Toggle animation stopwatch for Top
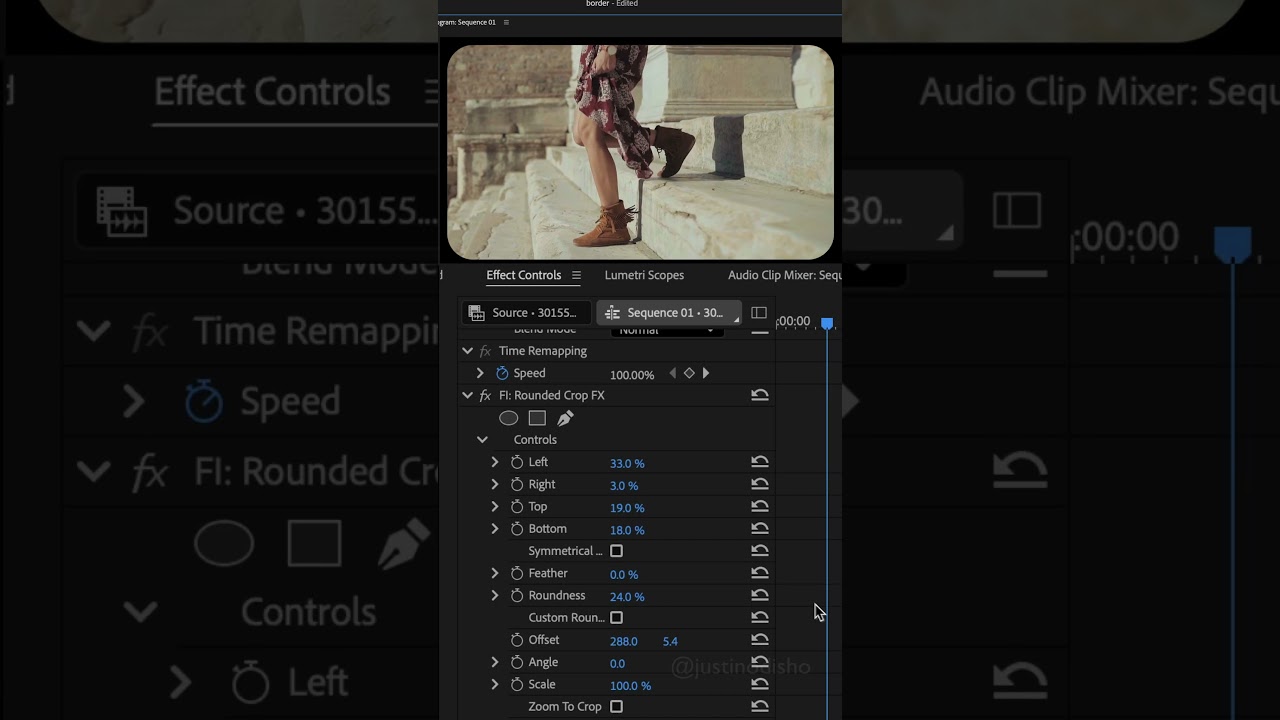This screenshot has height=720, width=1280. [517, 506]
